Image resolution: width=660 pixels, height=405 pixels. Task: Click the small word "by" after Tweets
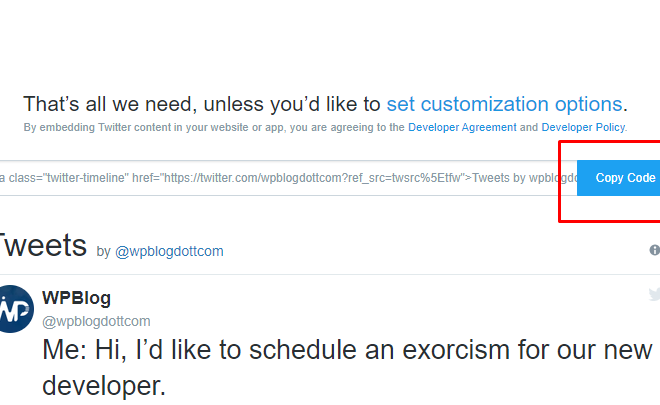pyautogui.click(x=104, y=252)
